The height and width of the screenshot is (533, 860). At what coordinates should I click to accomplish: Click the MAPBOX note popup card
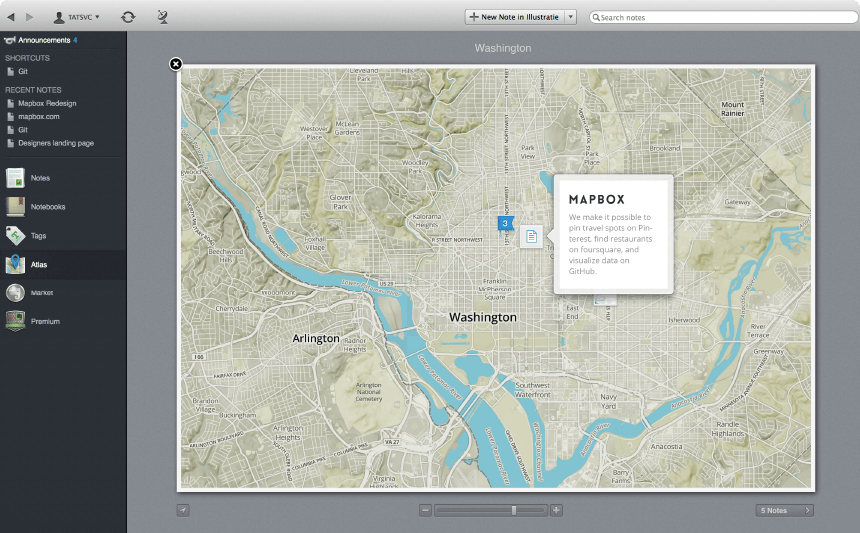613,234
